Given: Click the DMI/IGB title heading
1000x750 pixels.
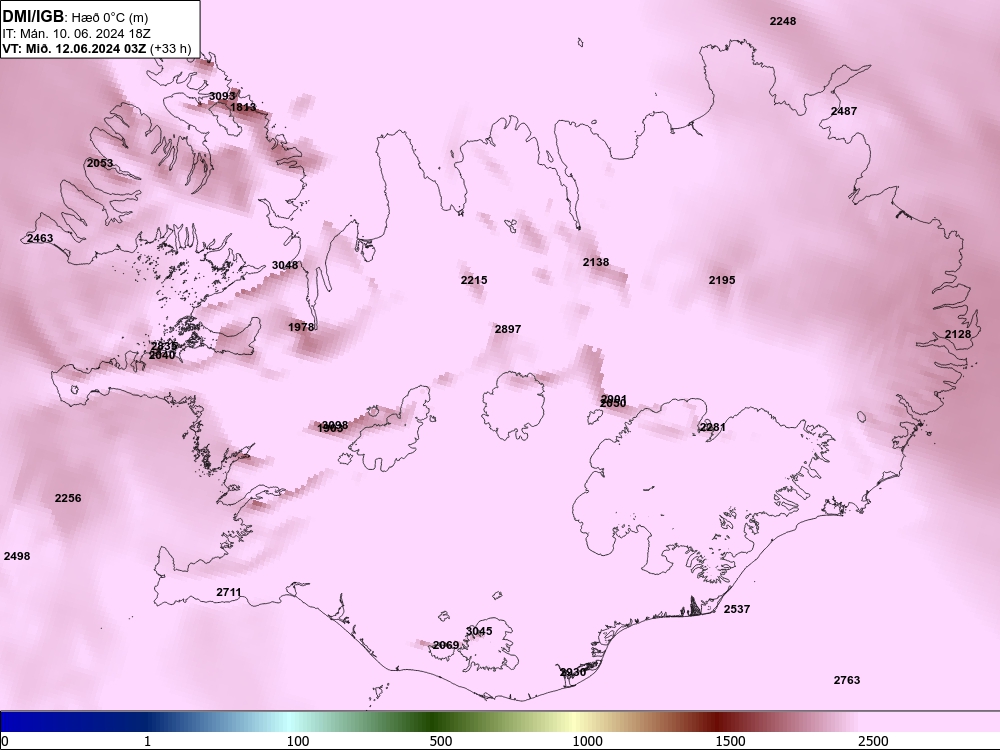Looking at the screenshot, I should [33, 17].
